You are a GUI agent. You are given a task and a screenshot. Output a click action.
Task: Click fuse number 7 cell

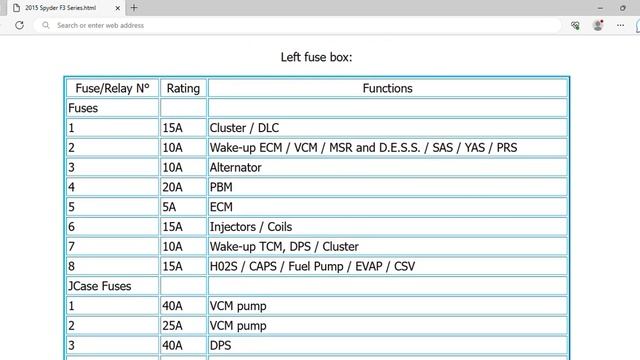pyautogui.click(x=112, y=247)
